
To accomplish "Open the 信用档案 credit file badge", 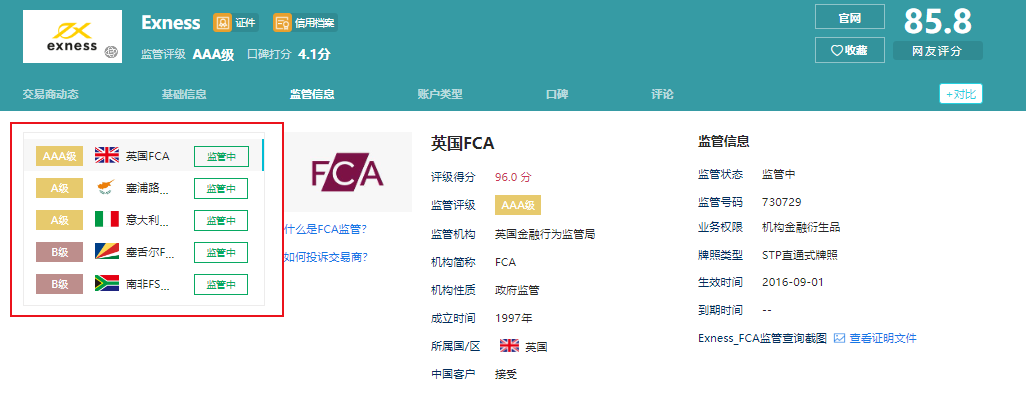I will coord(305,23).
